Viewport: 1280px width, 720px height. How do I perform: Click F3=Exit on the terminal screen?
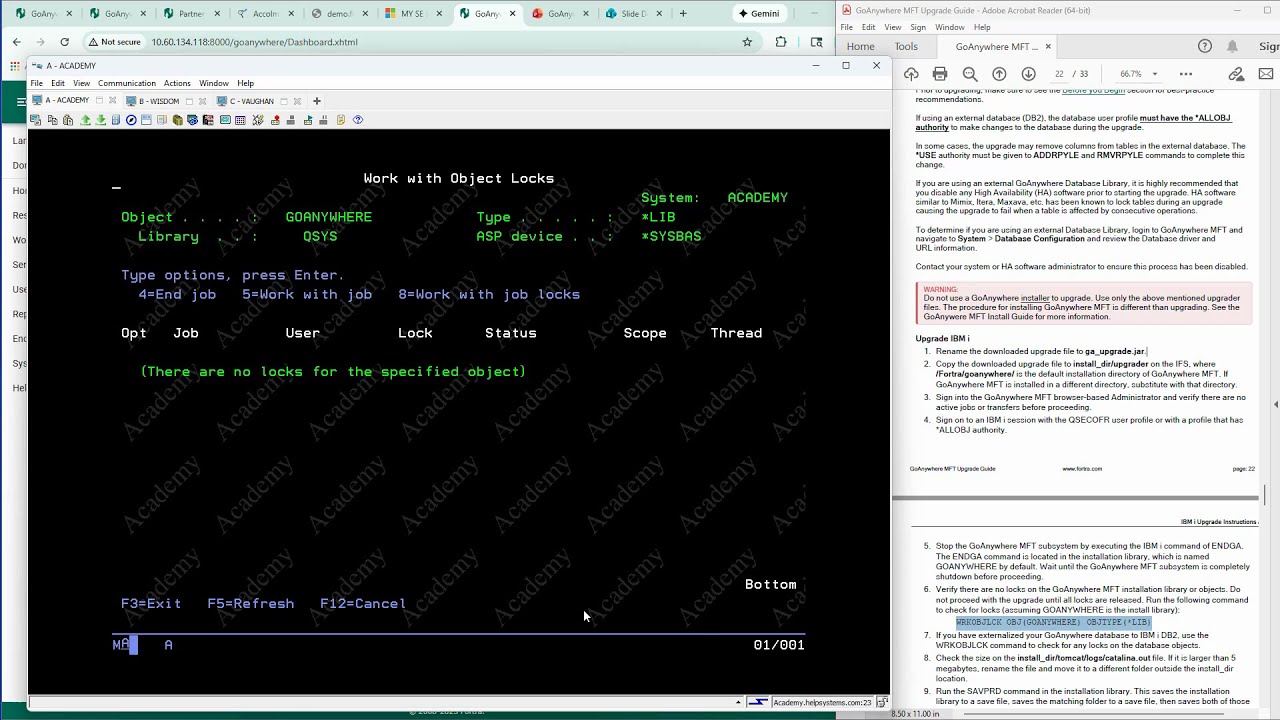[x=151, y=604]
